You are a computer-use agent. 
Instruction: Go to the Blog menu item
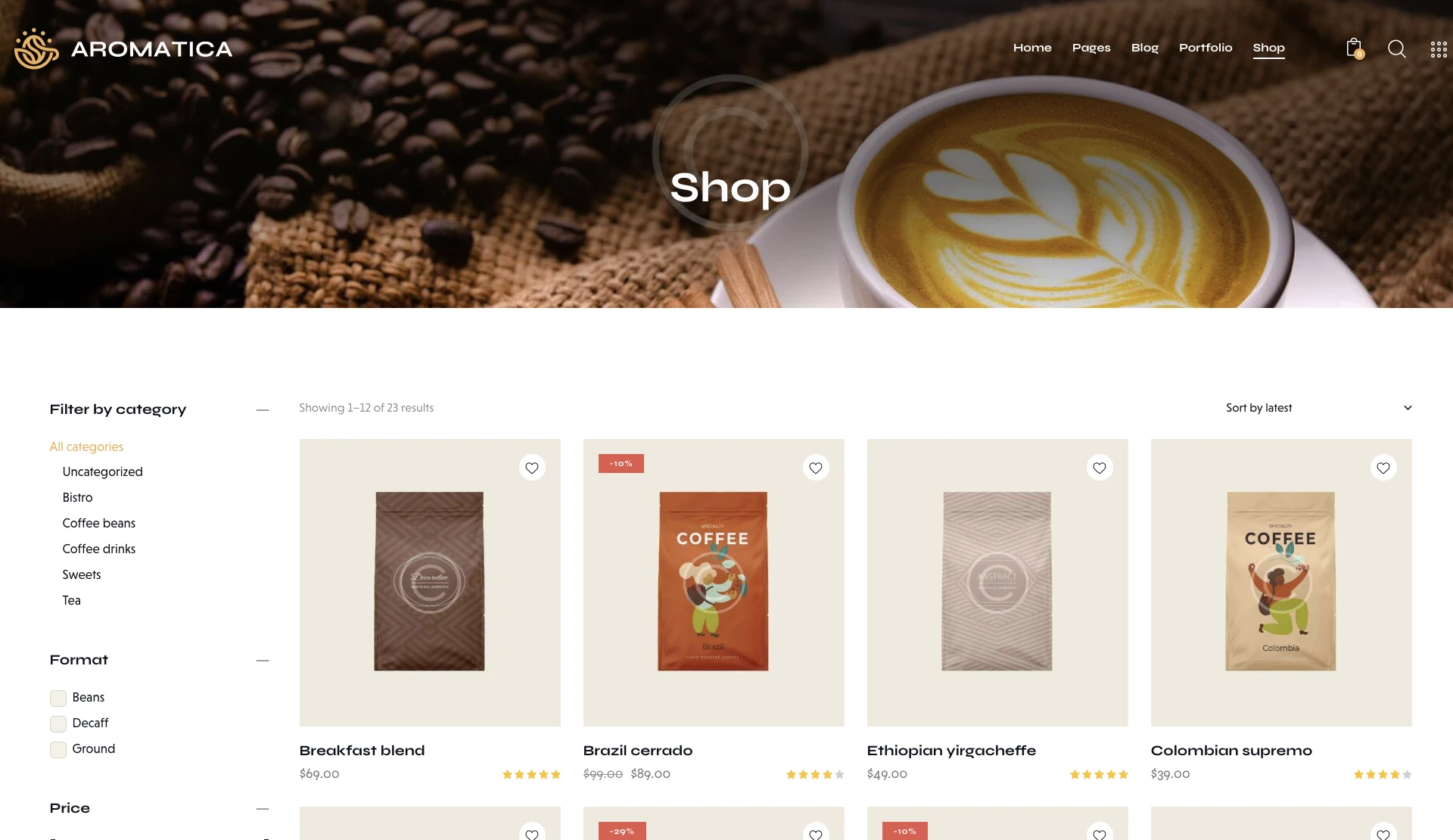(x=1145, y=48)
